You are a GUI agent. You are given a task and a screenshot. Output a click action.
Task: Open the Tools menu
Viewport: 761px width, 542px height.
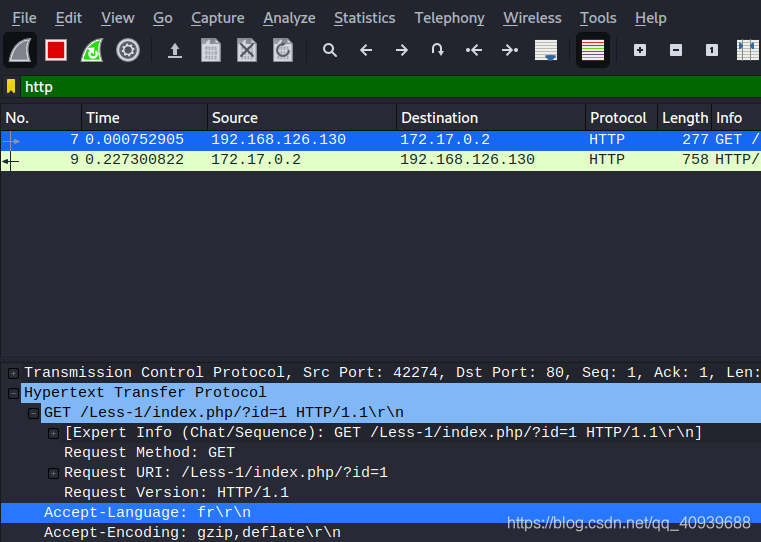598,18
